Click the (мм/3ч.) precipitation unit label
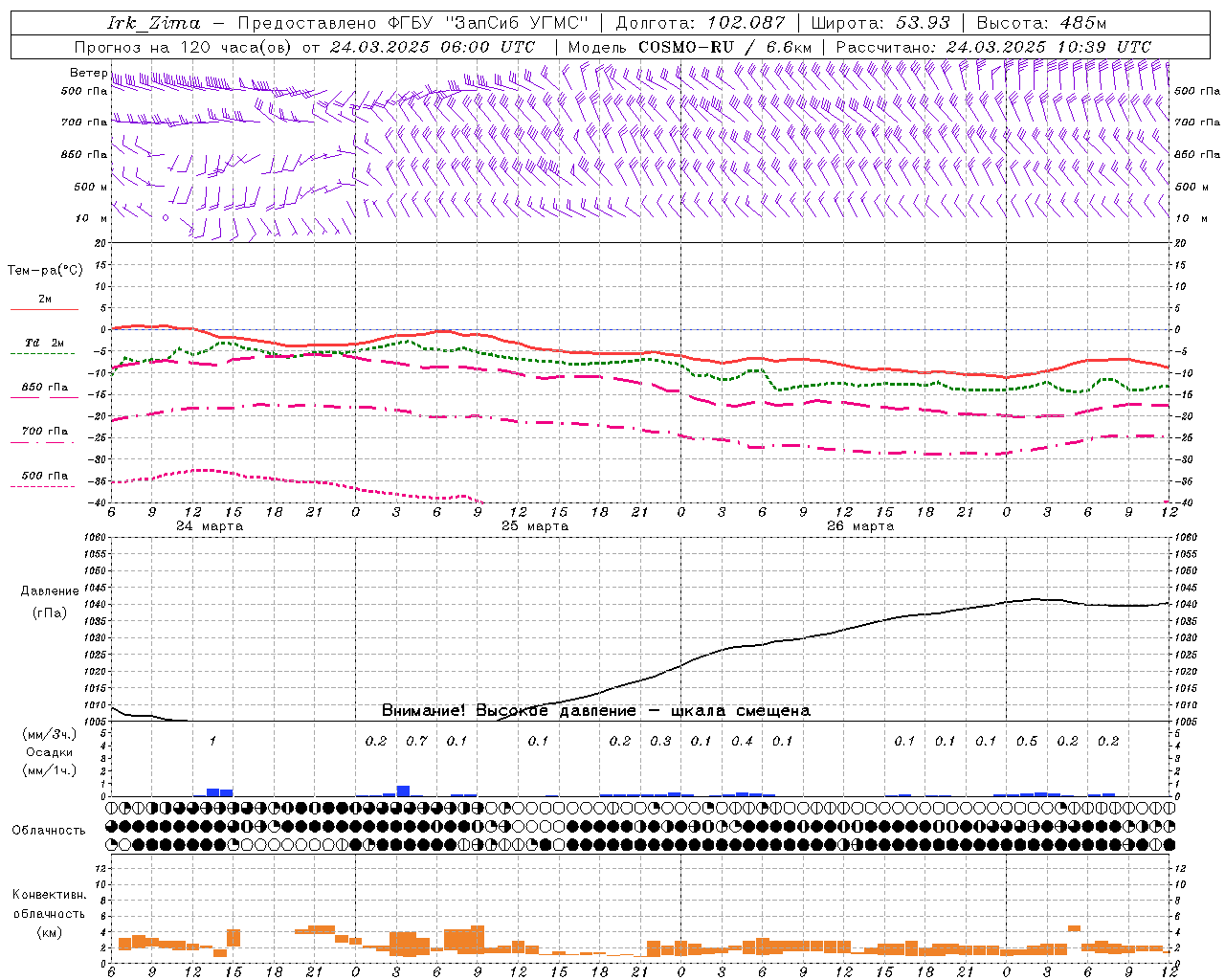Viewport: 1225px width, 980px height. point(49,735)
